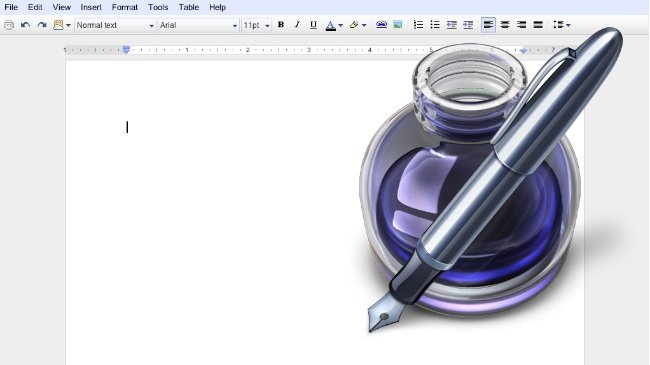The height and width of the screenshot is (365, 650).
Task: Click the Increase indent icon
Action: click(x=468, y=25)
